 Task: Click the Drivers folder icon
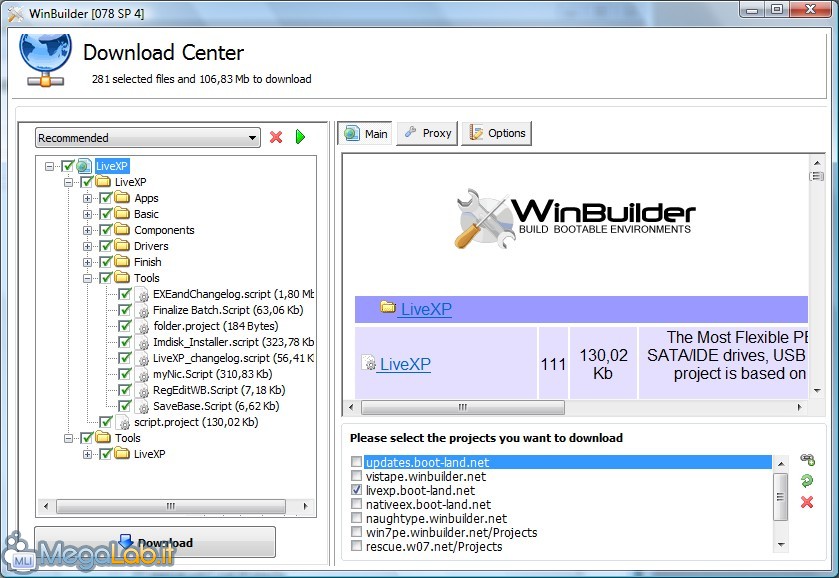tap(122, 246)
